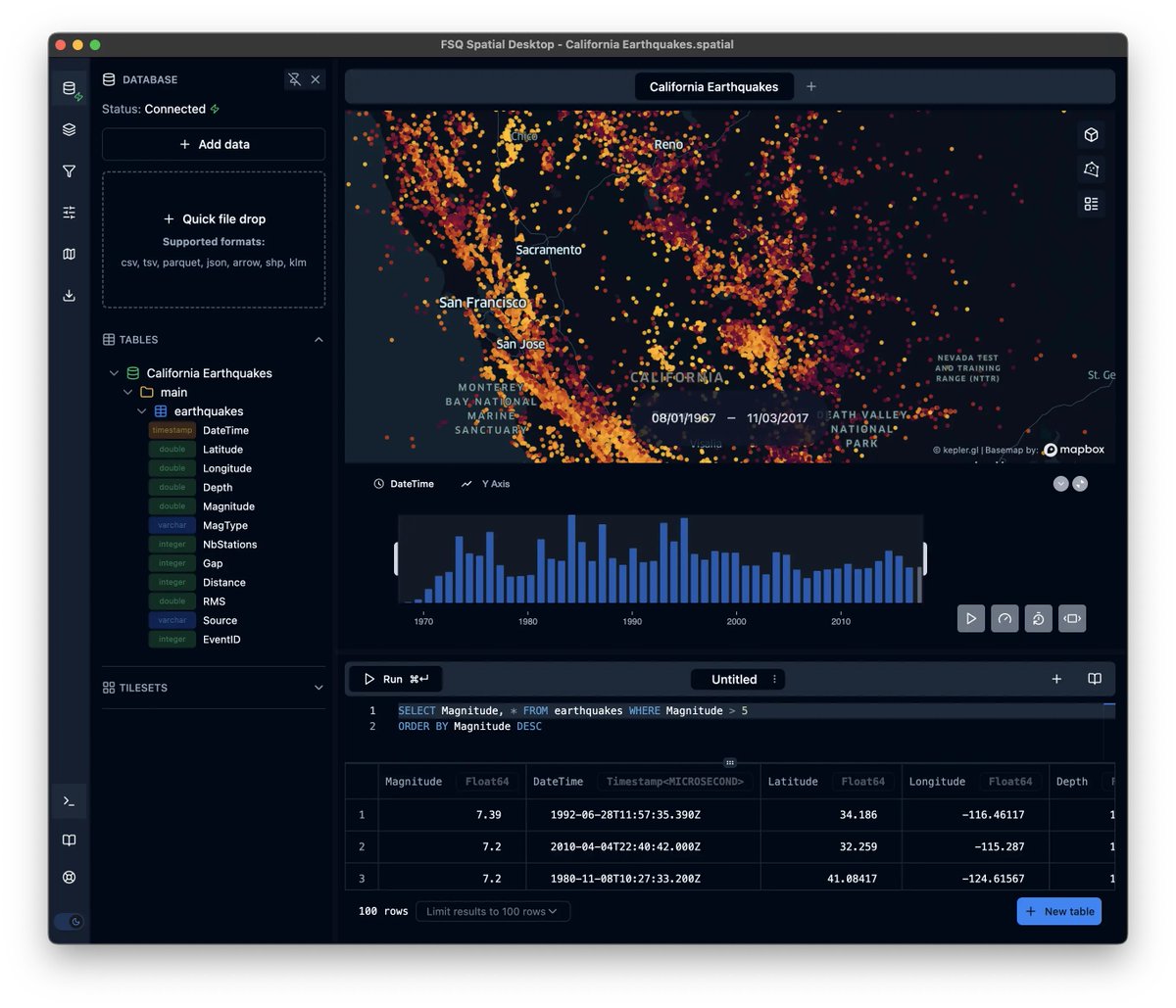The width and height of the screenshot is (1176, 1008).
Task: Switch to the California Earthquakes map tab
Action: 713,86
